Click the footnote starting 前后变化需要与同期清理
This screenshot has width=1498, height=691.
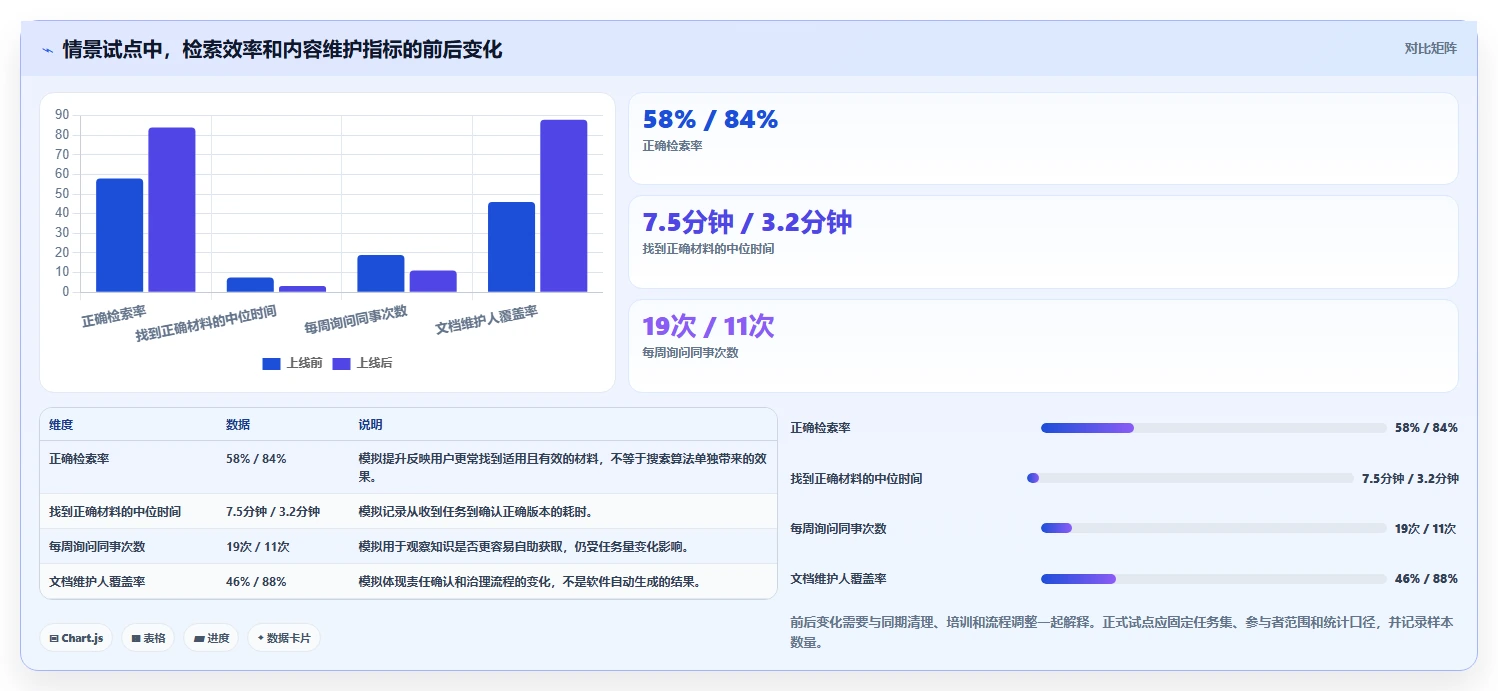click(1122, 632)
